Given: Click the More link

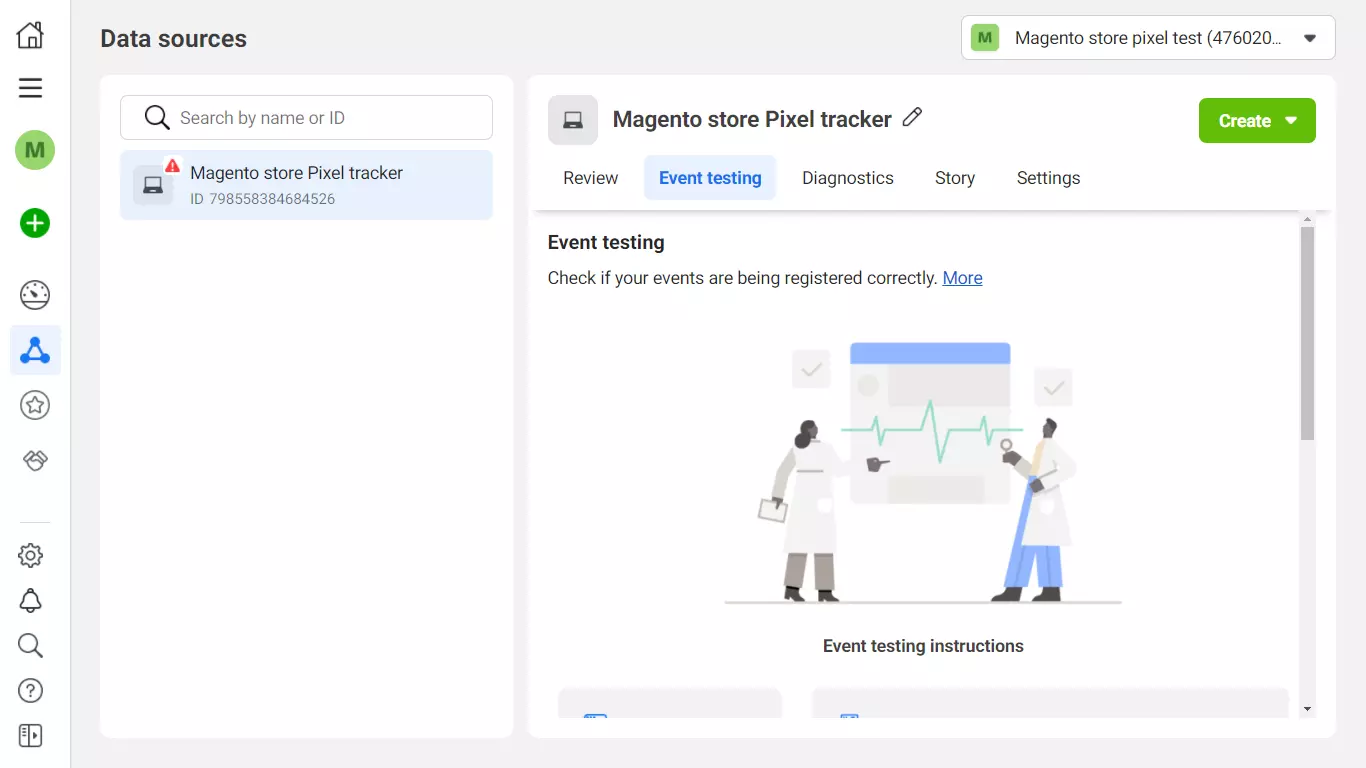Looking at the screenshot, I should pos(962,278).
